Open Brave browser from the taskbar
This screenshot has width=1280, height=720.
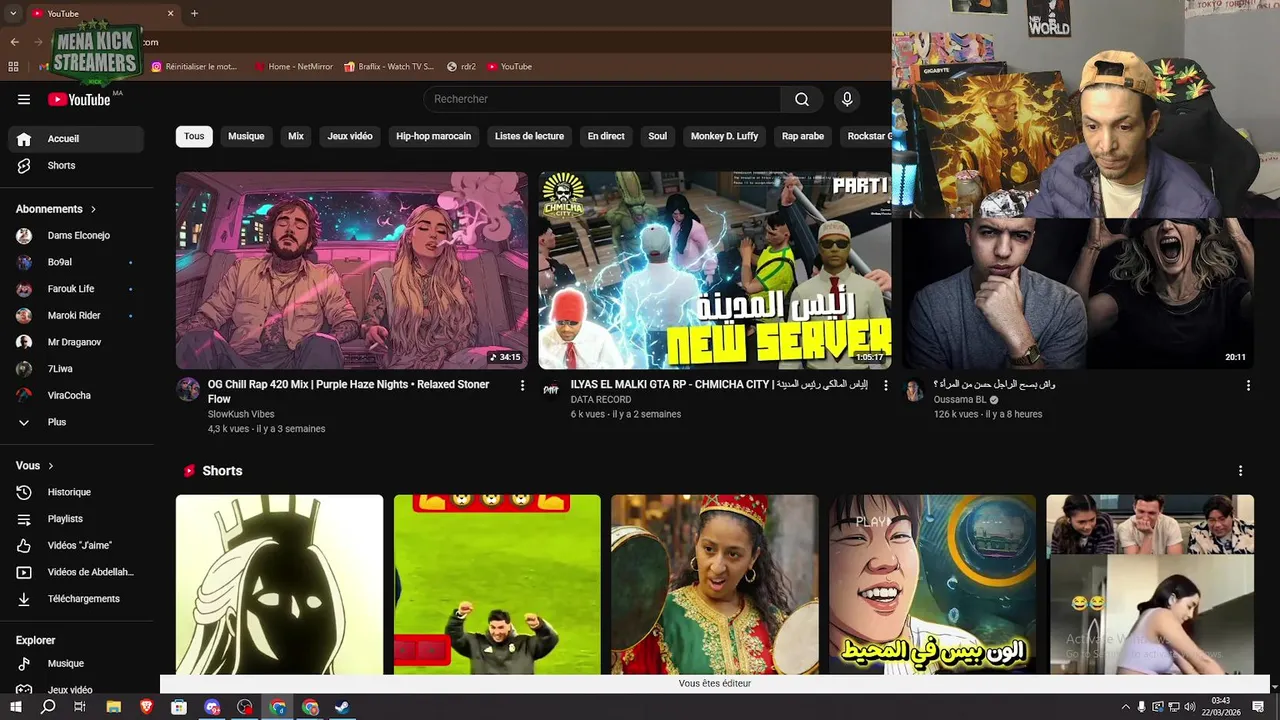pyautogui.click(x=147, y=707)
